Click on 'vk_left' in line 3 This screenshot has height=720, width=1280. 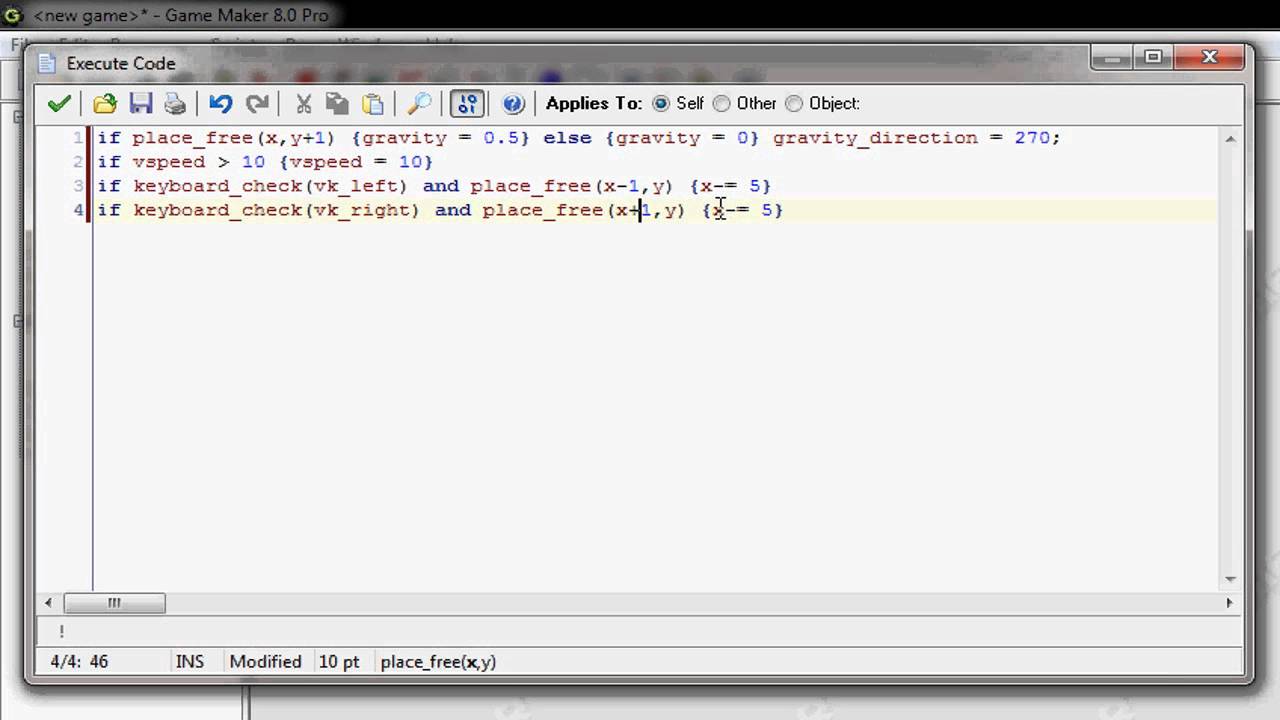pos(355,186)
